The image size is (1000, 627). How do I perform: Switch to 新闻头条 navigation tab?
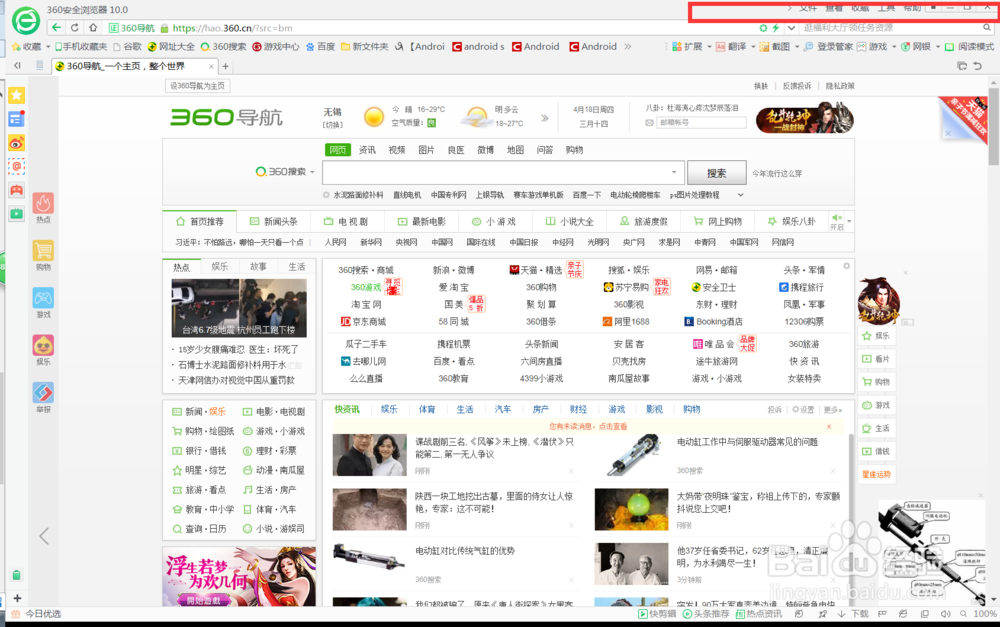click(274, 221)
